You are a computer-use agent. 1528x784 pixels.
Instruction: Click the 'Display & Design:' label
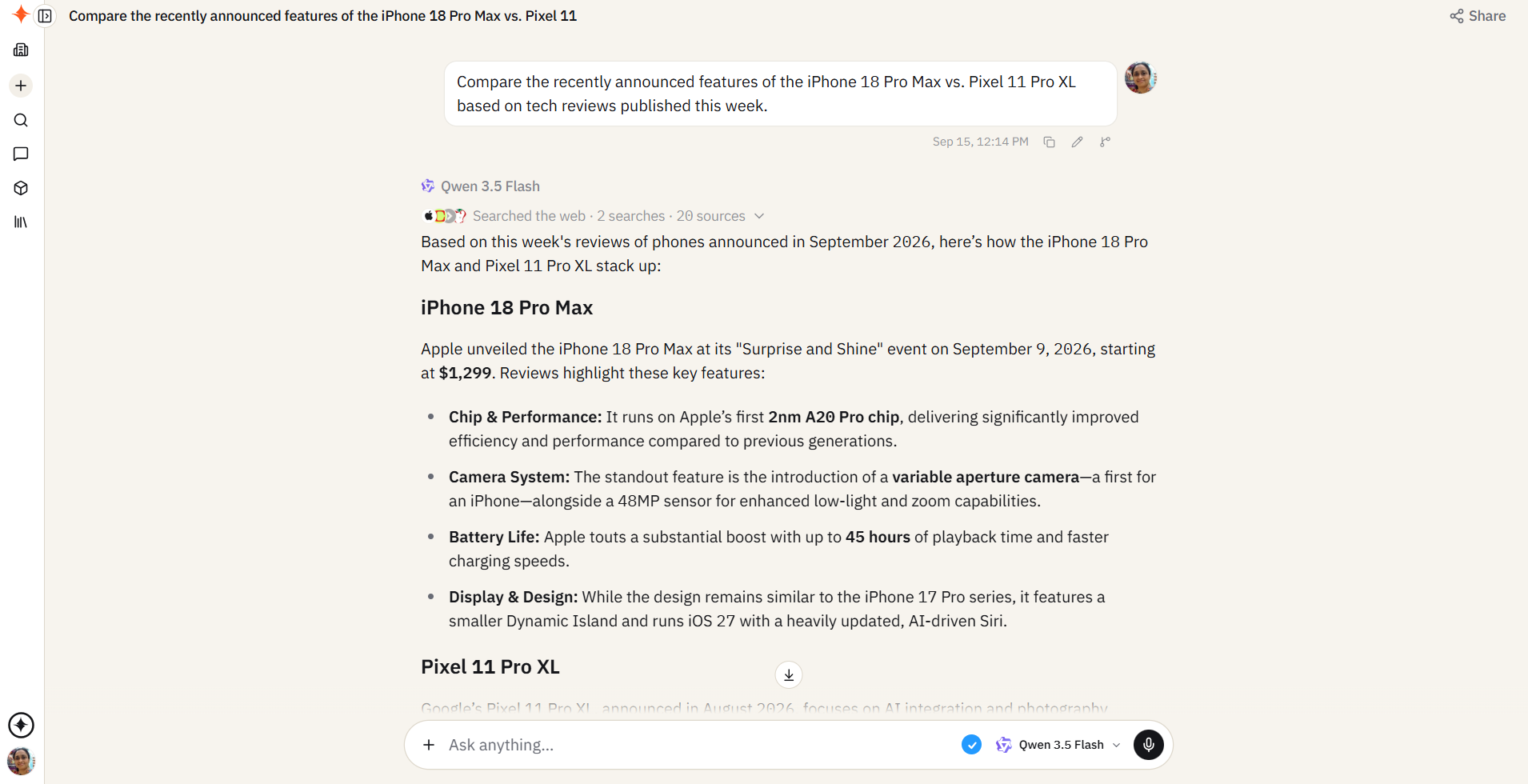(x=513, y=597)
